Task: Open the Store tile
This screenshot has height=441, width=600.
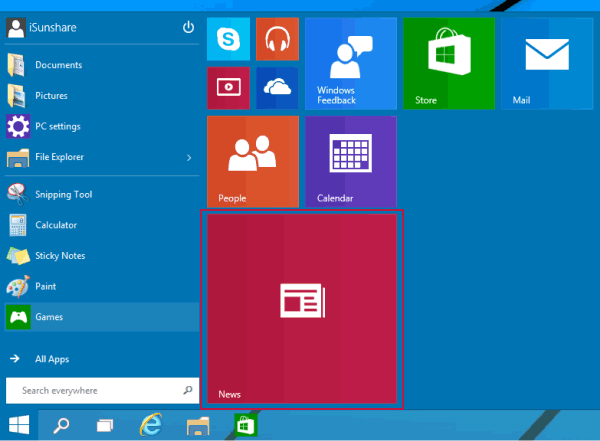Action: point(449,64)
